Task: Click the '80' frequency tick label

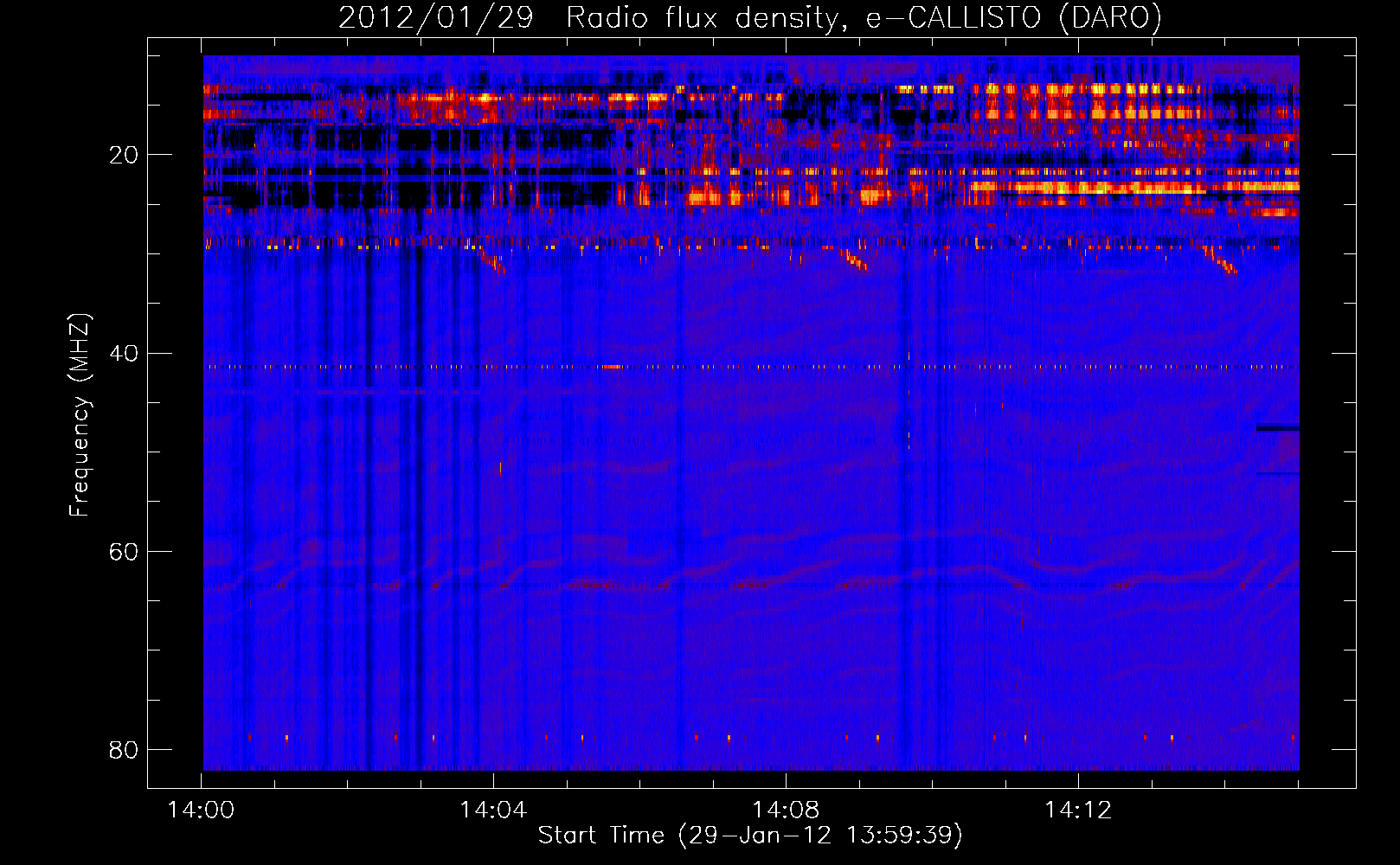Action: pyautogui.click(x=124, y=750)
